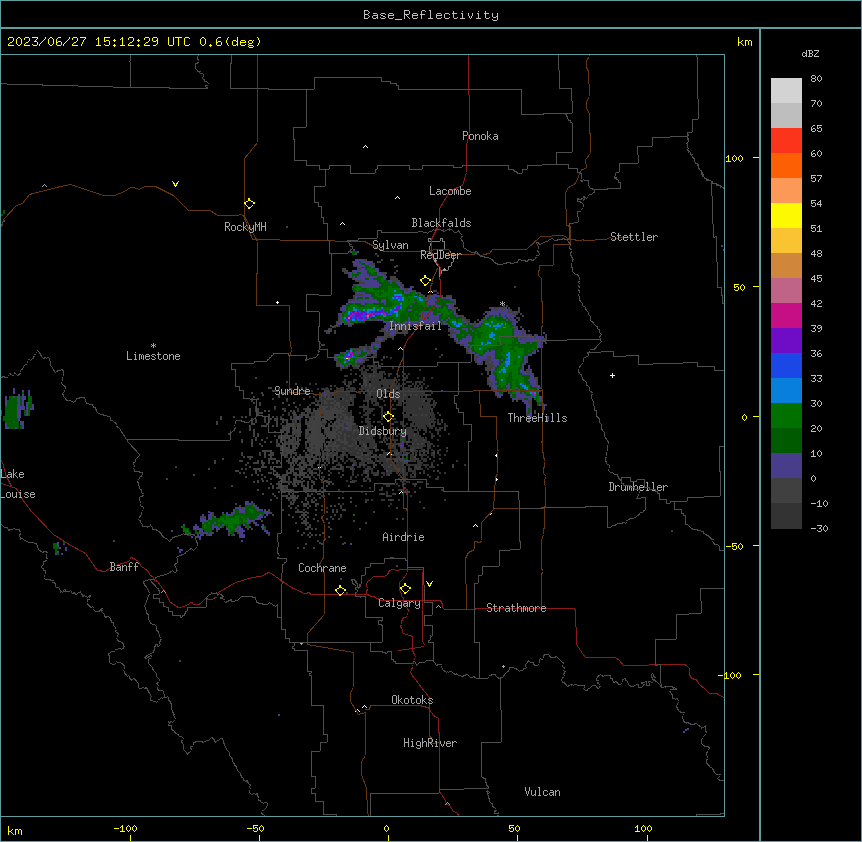
Task: Click the yellow diamond marker above RockyMH
Action: [x=250, y=204]
